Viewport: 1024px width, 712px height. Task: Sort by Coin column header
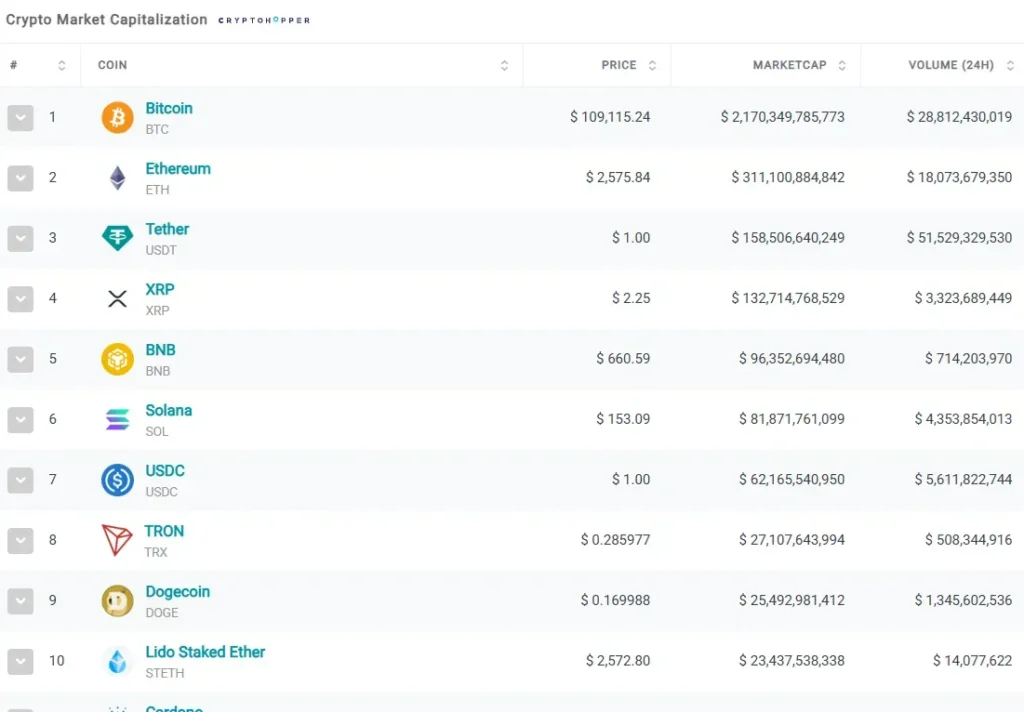click(112, 65)
